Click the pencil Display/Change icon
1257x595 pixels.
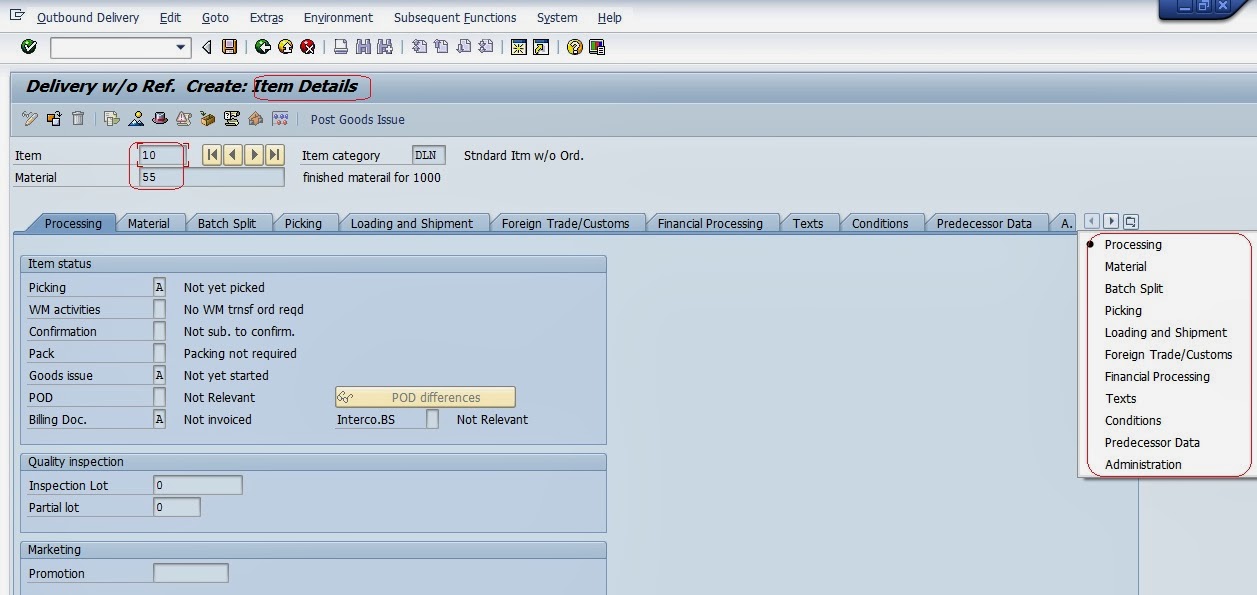[x=30, y=119]
